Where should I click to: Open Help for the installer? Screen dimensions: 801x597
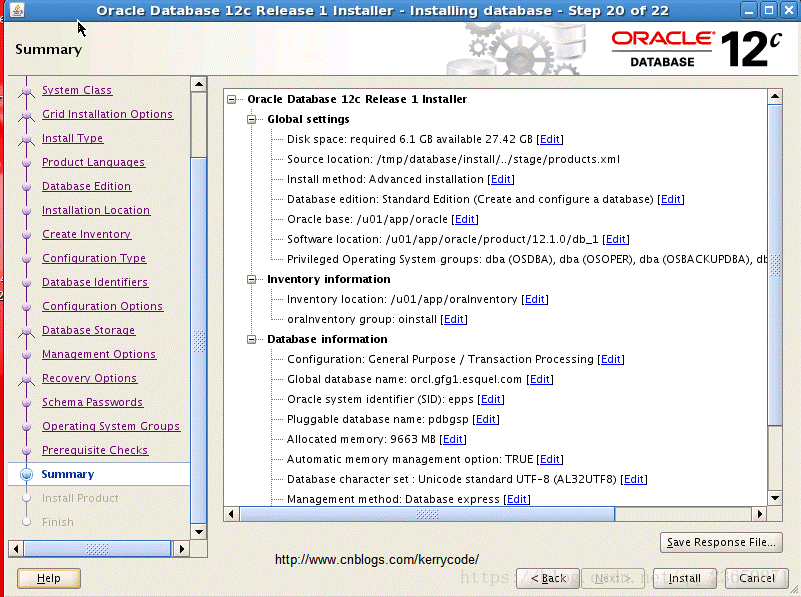(49, 579)
